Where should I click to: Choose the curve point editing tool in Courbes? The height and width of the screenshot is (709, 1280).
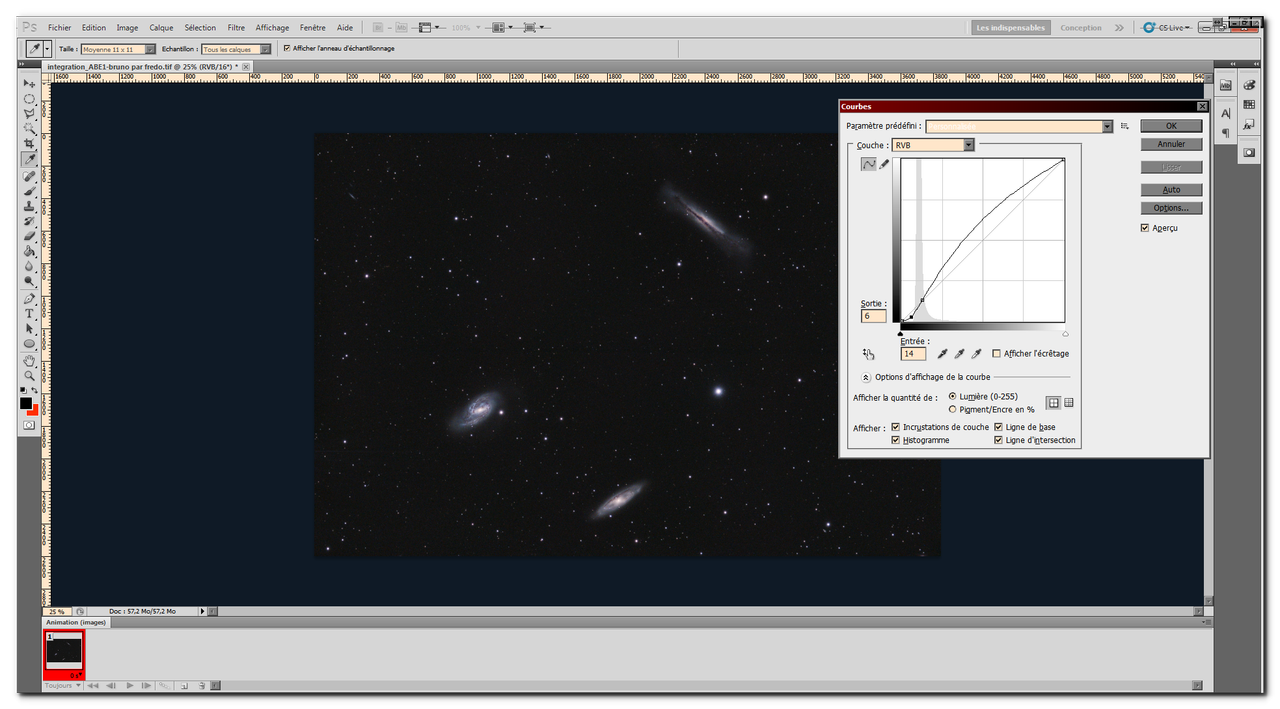tap(868, 164)
